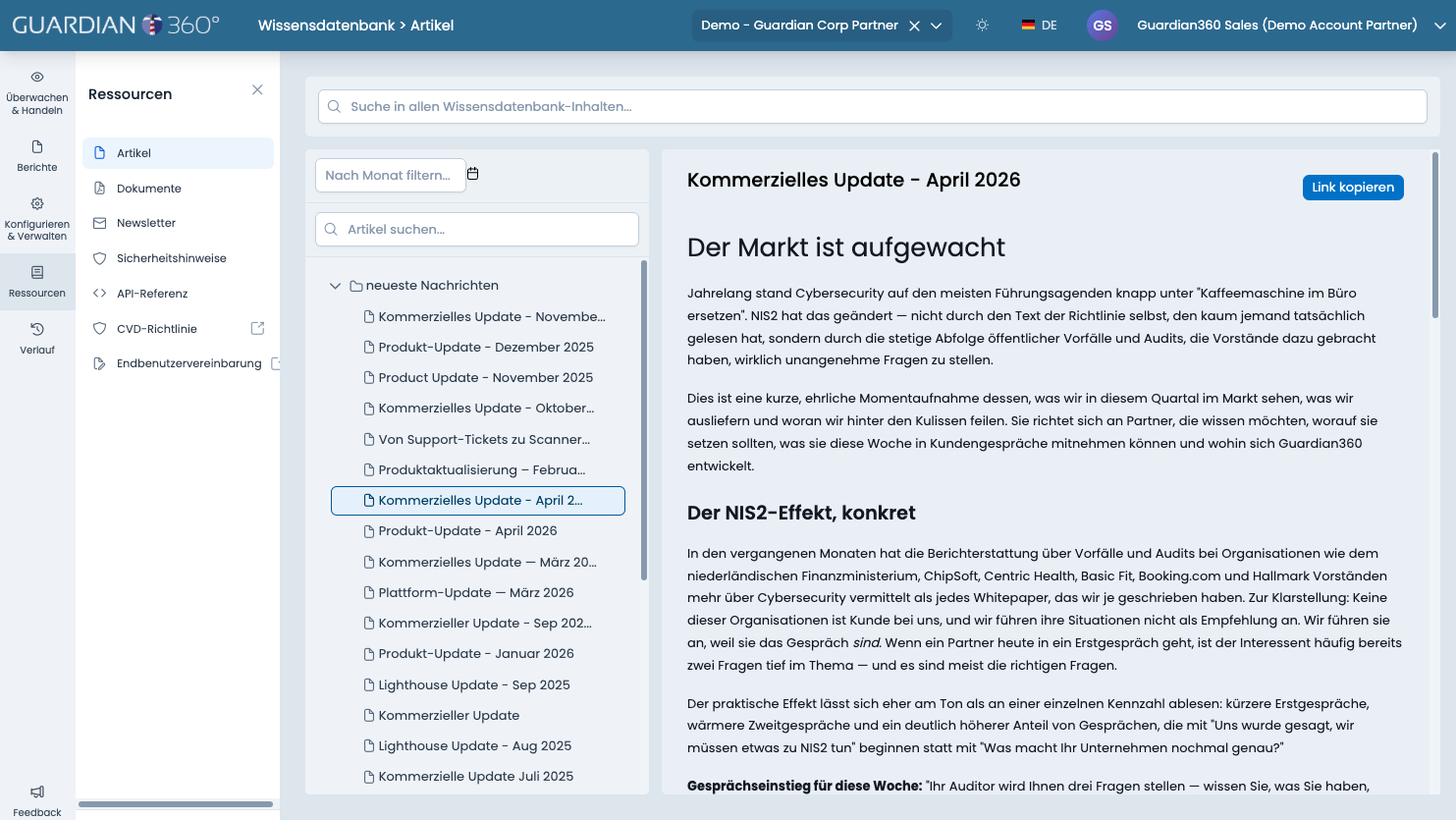Image resolution: width=1456 pixels, height=820 pixels.
Task: Open Von Support-Tickets zu Scanner article
Action: [478, 439]
